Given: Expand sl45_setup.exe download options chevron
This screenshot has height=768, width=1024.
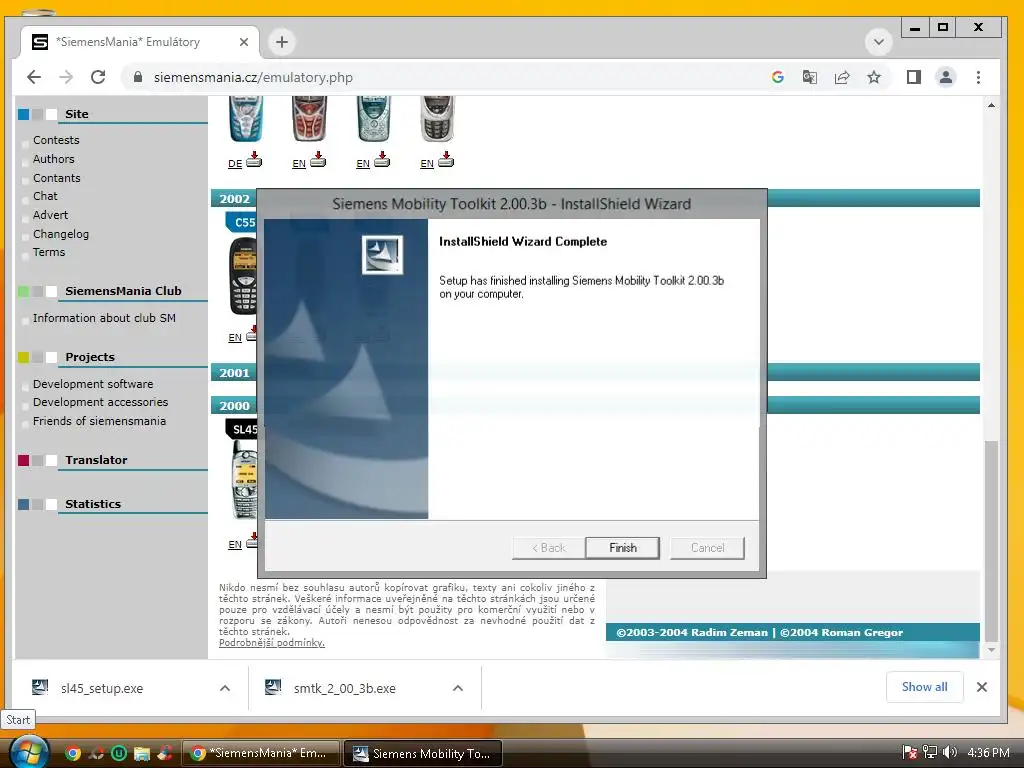Looking at the screenshot, I should pos(225,688).
